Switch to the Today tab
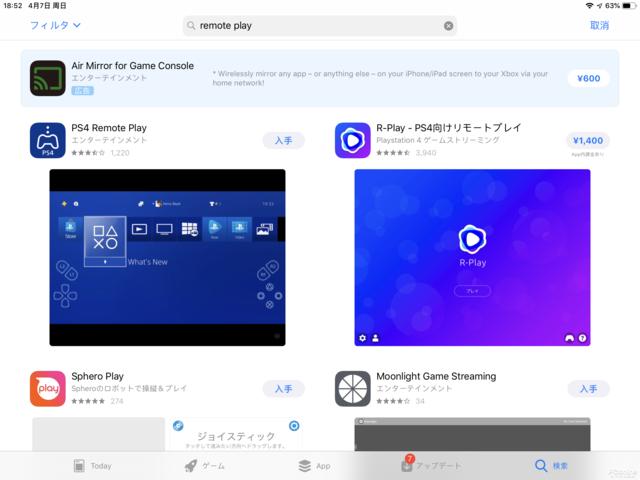The image size is (640, 480). tap(93, 465)
